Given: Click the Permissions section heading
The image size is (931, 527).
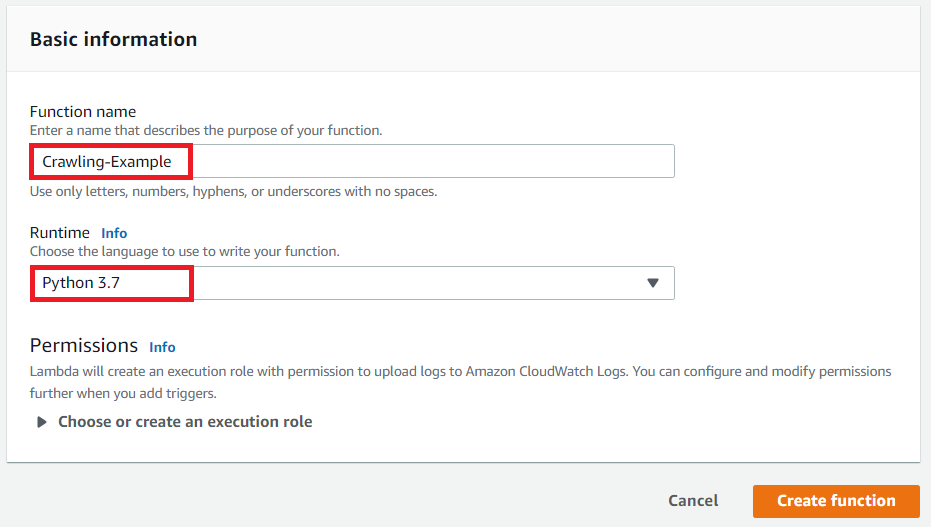Looking at the screenshot, I should 84,346.
